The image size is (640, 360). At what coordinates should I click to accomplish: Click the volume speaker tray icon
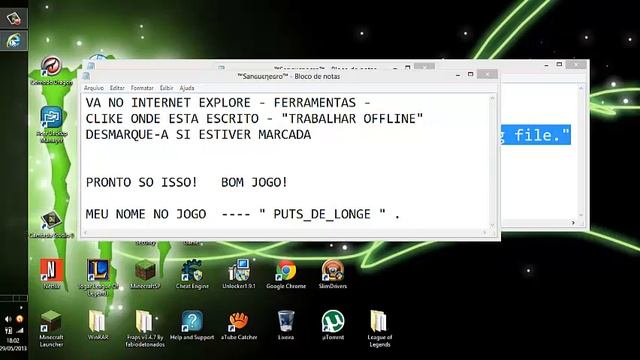point(8,319)
